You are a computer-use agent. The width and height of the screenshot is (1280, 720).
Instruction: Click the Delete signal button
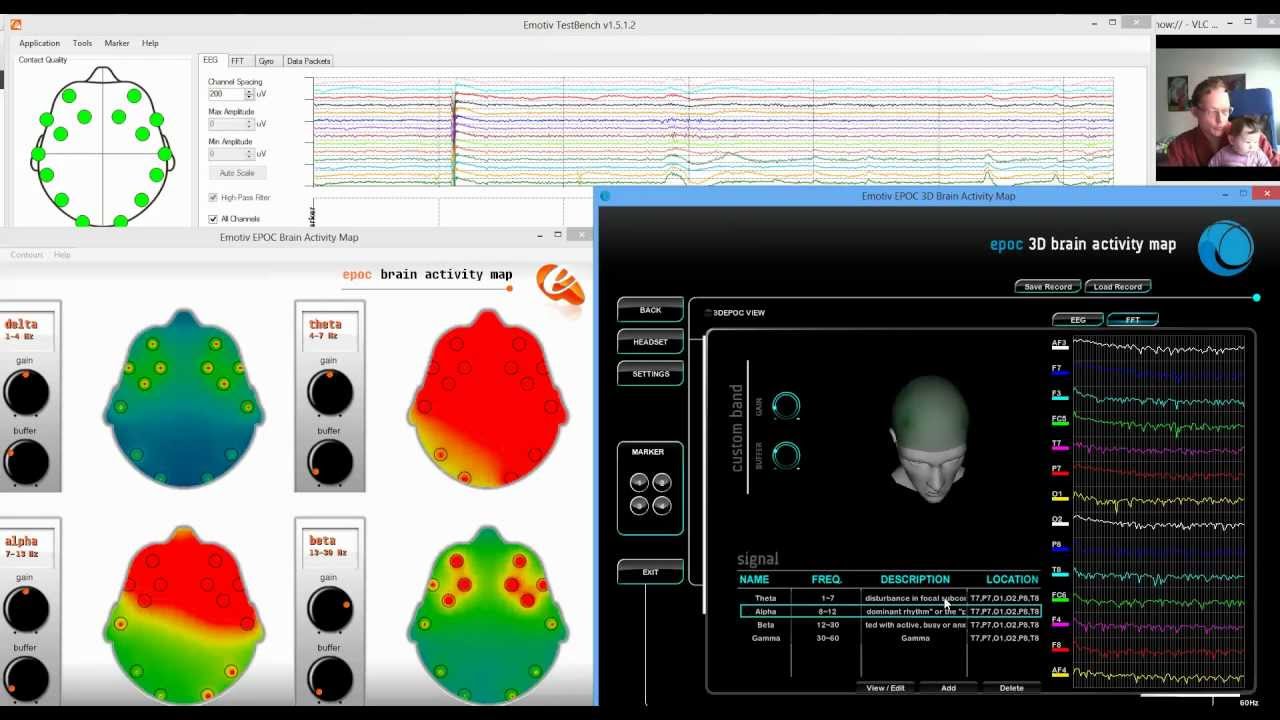pyautogui.click(x=1011, y=688)
